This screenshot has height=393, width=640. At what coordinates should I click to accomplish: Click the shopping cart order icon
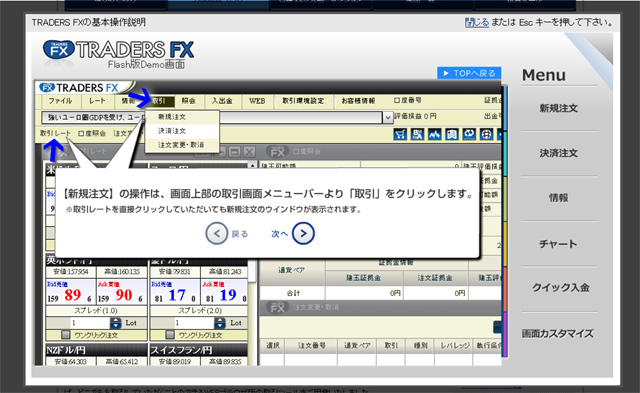[x=400, y=134]
